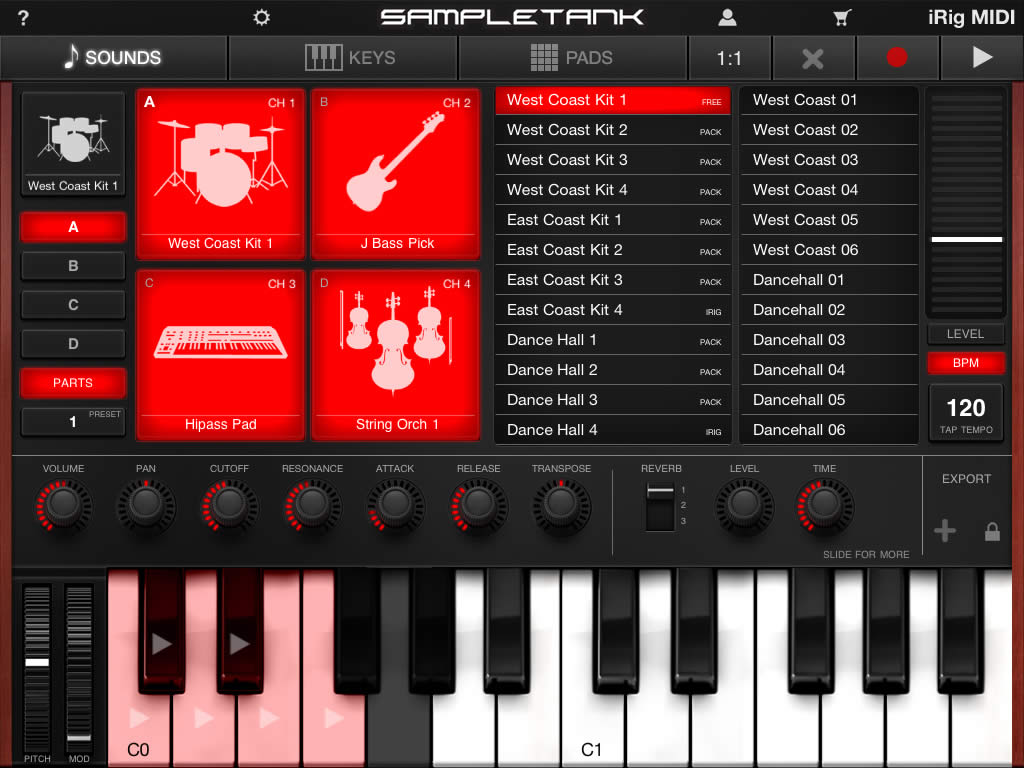Select Dance Hall 4 in instrument list

613,430
